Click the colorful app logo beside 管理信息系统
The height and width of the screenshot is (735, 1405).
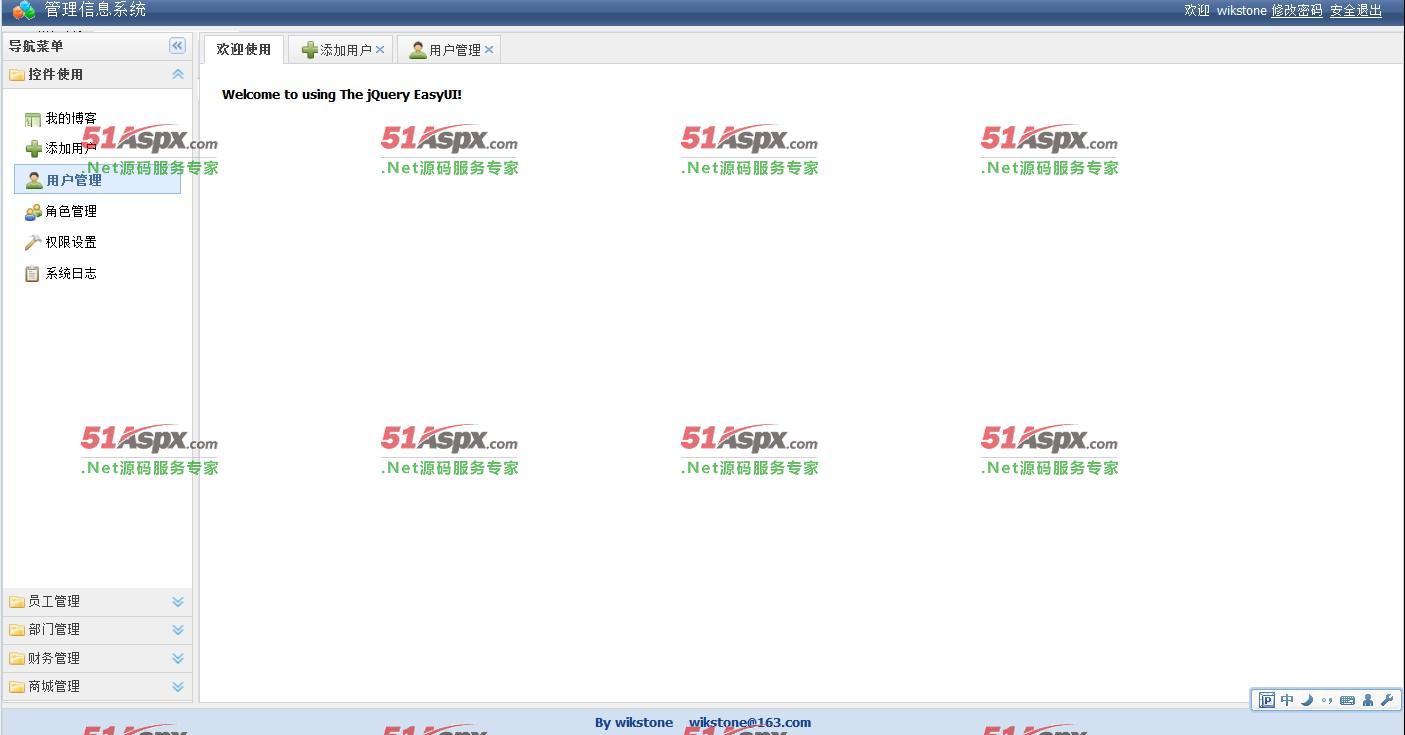click(24, 10)
